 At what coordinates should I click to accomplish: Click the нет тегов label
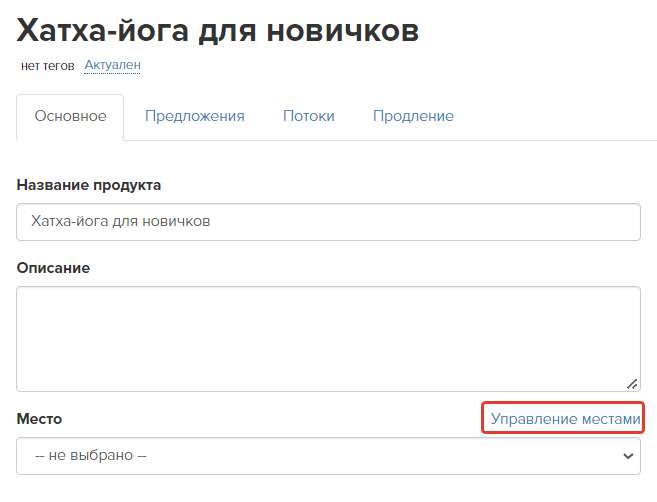pyautogui.click(x=47, y=66)
